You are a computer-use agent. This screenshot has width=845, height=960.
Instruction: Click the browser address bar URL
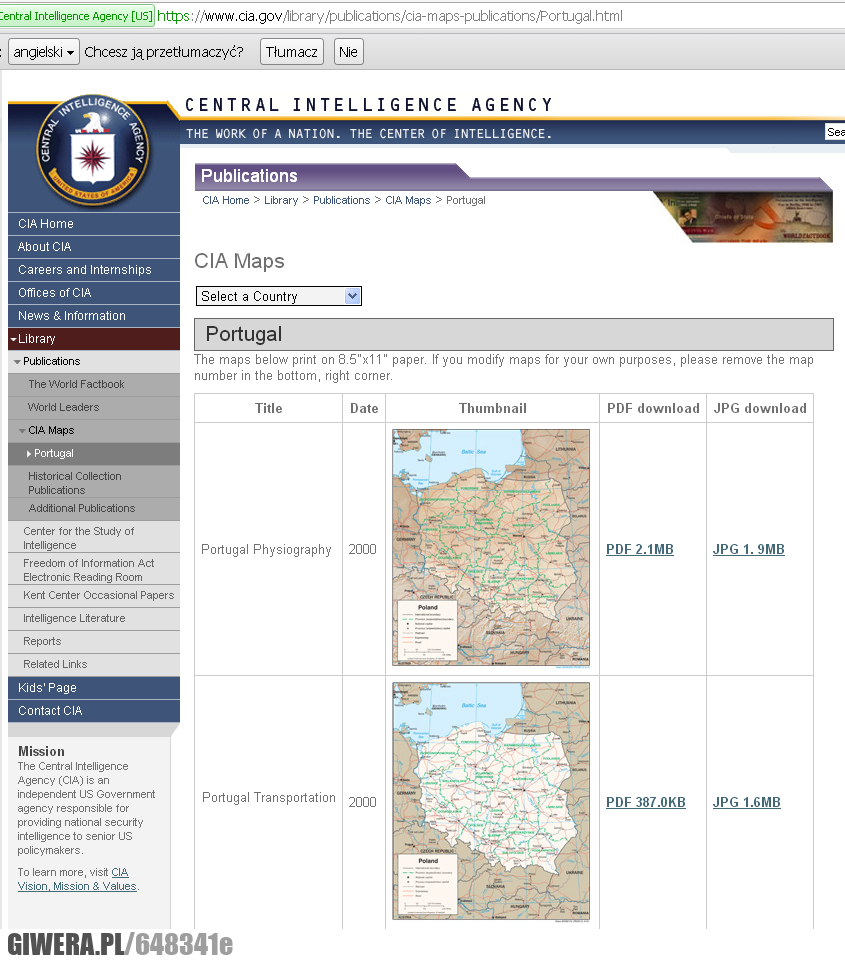[390, 16]
